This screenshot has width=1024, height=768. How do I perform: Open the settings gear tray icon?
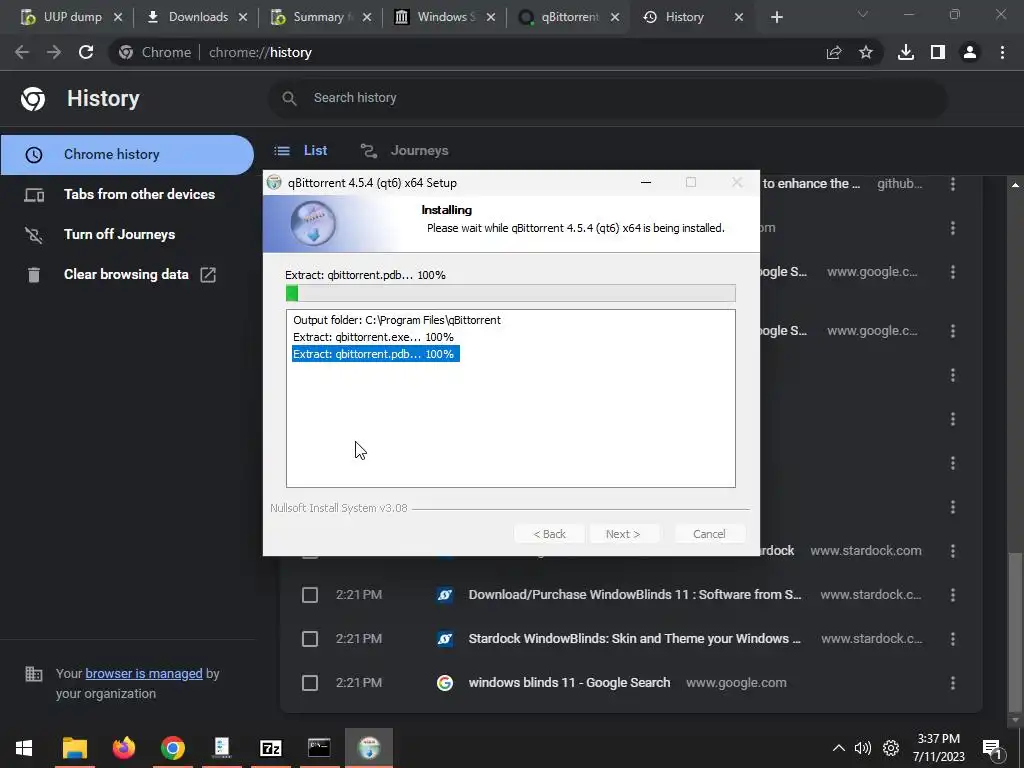[x=891, y=748]
